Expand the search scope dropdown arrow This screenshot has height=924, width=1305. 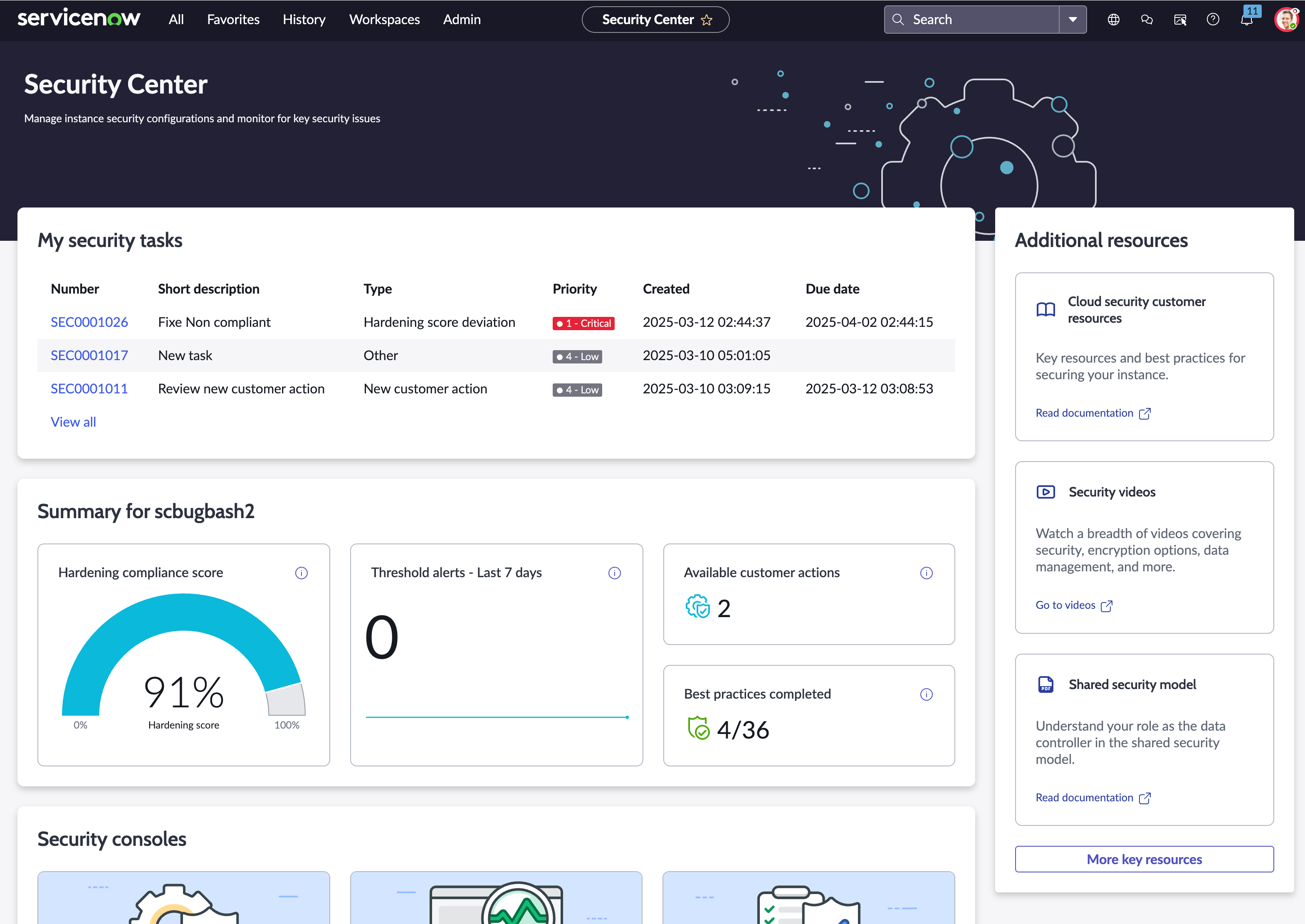[x=1073, y=20]
